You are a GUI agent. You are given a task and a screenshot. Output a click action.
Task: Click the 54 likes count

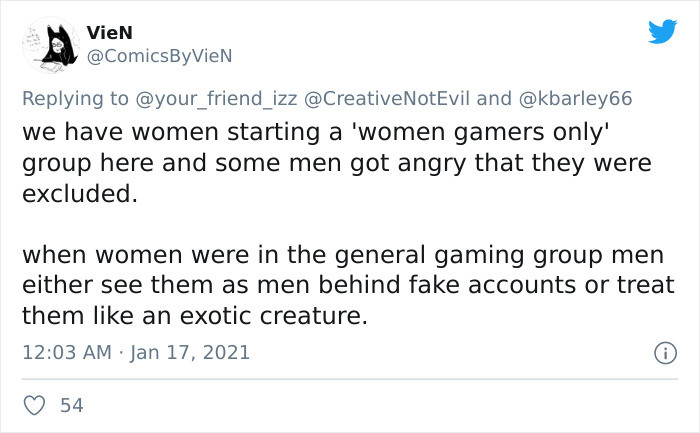[x=72, y=405]
